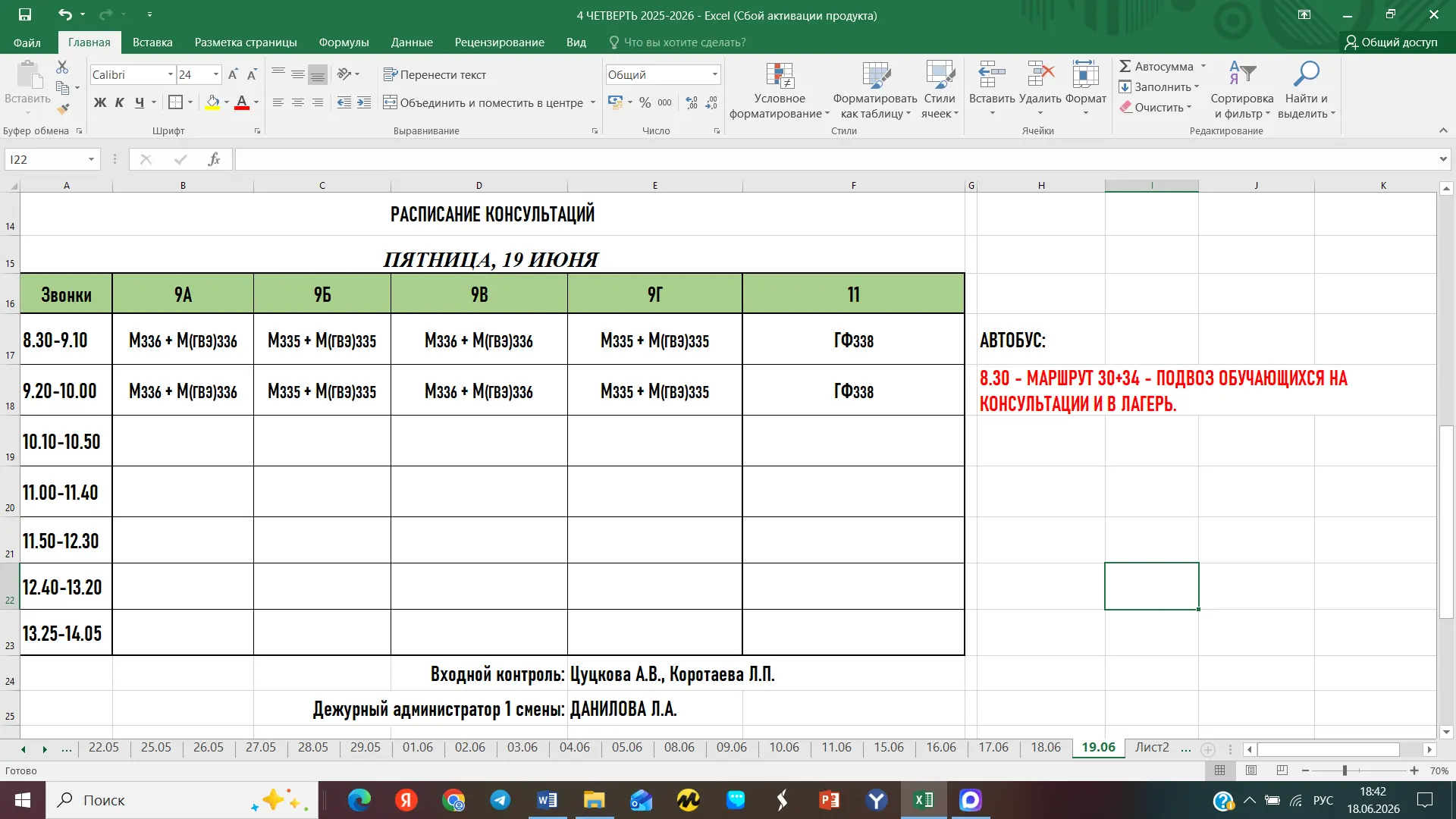Expand the Name Box dropdown

91,159
